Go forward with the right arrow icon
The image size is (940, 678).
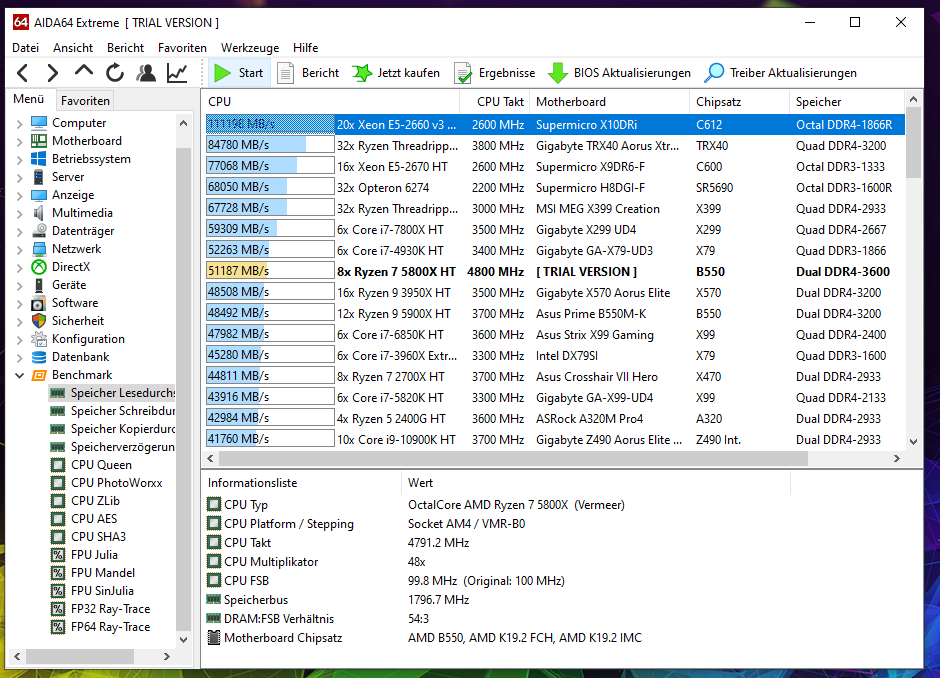tap(53, 73)
